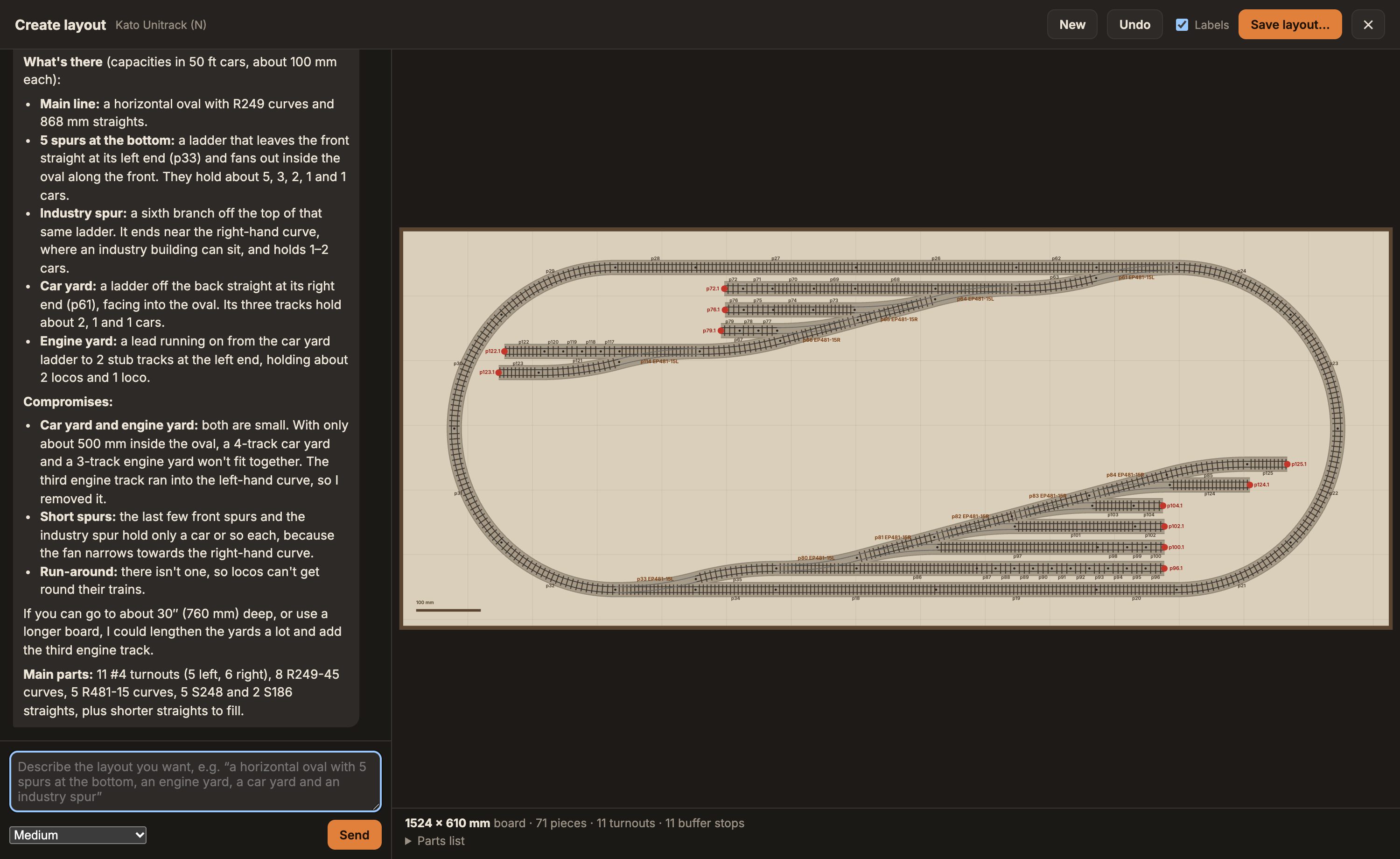Click track piece label p27
This screenshot has height=859, width=1400.
(x=776, y=259)
